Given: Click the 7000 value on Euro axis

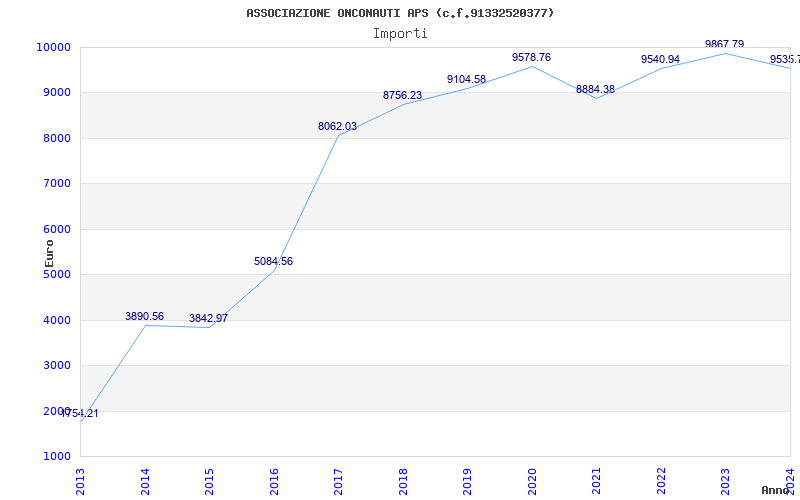Looking at the screenshot, I should (56, 184).
